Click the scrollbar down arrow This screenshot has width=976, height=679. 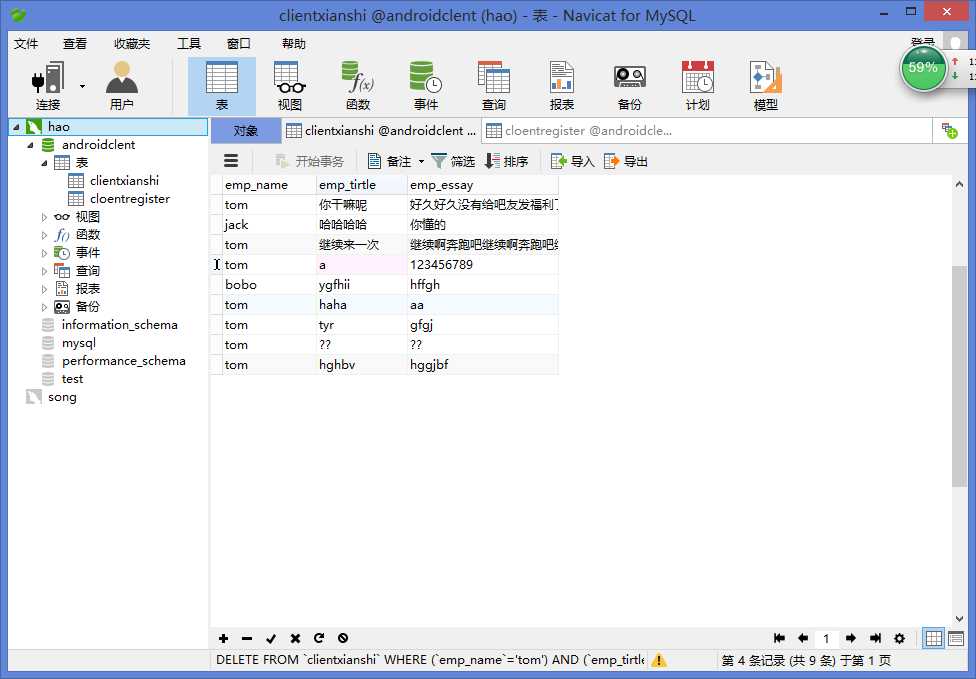click(959, 619)
